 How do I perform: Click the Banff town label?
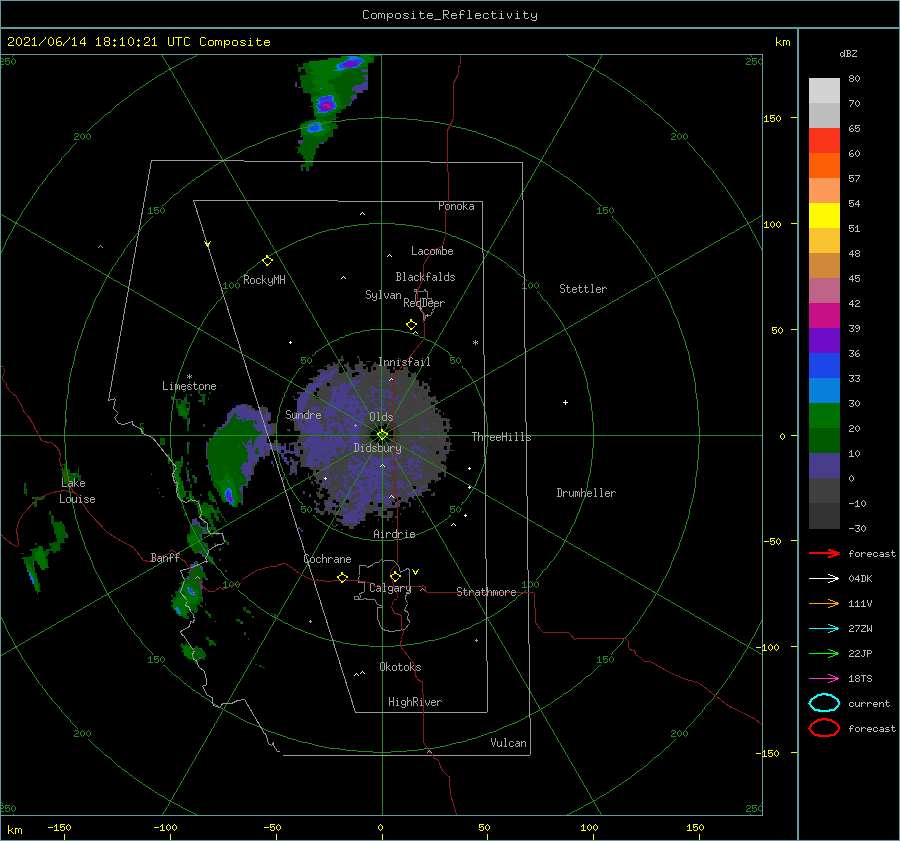pyautogui.click(x=165, y=557)
